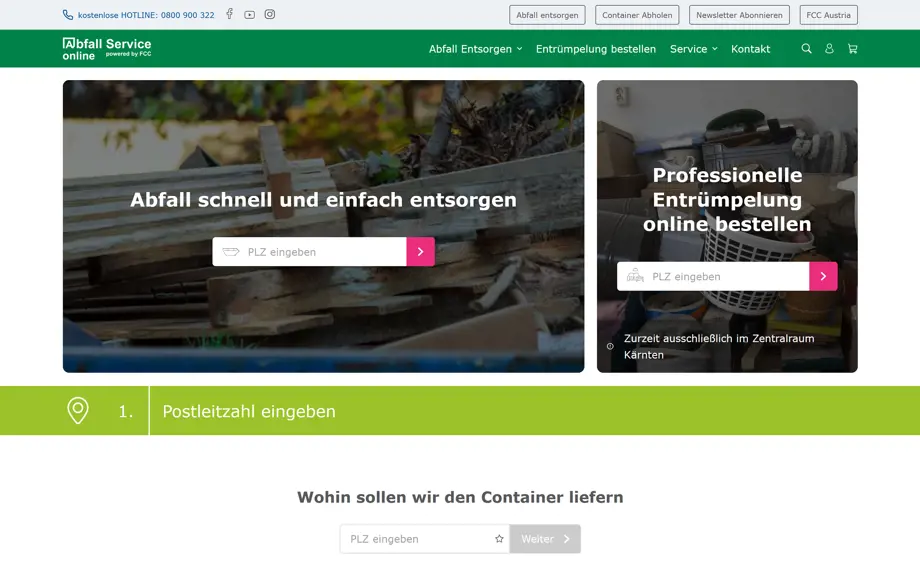Click star icon in container PLZ field
The width and height of the screenshot is (920, 574).
(x=499, y=539)
